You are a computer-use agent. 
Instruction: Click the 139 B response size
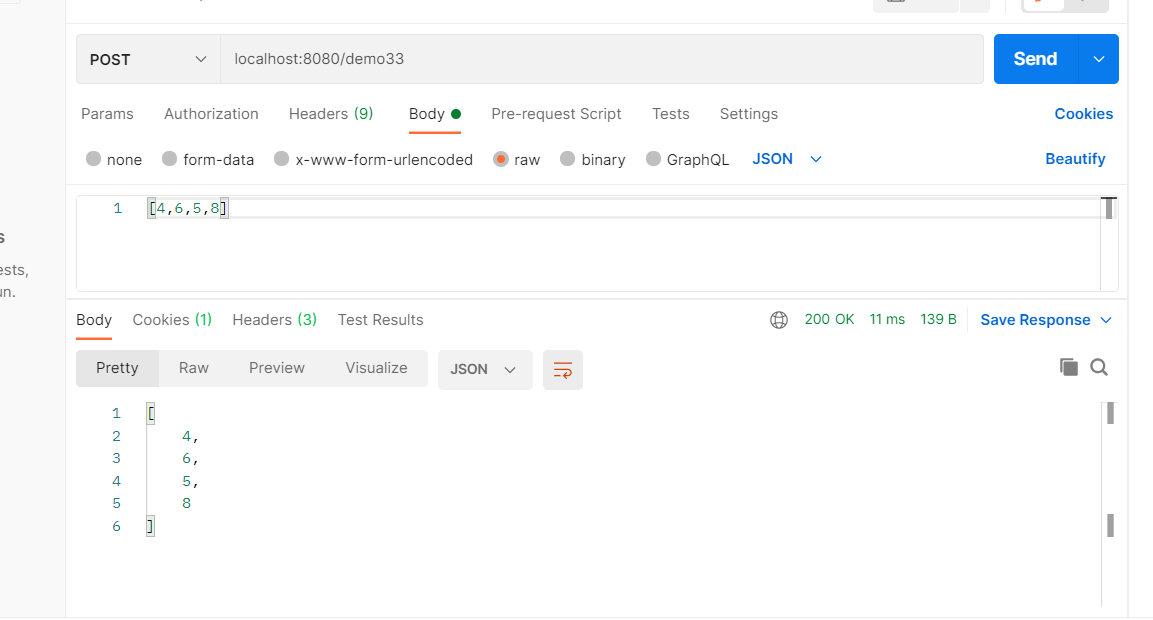[938, 319]
